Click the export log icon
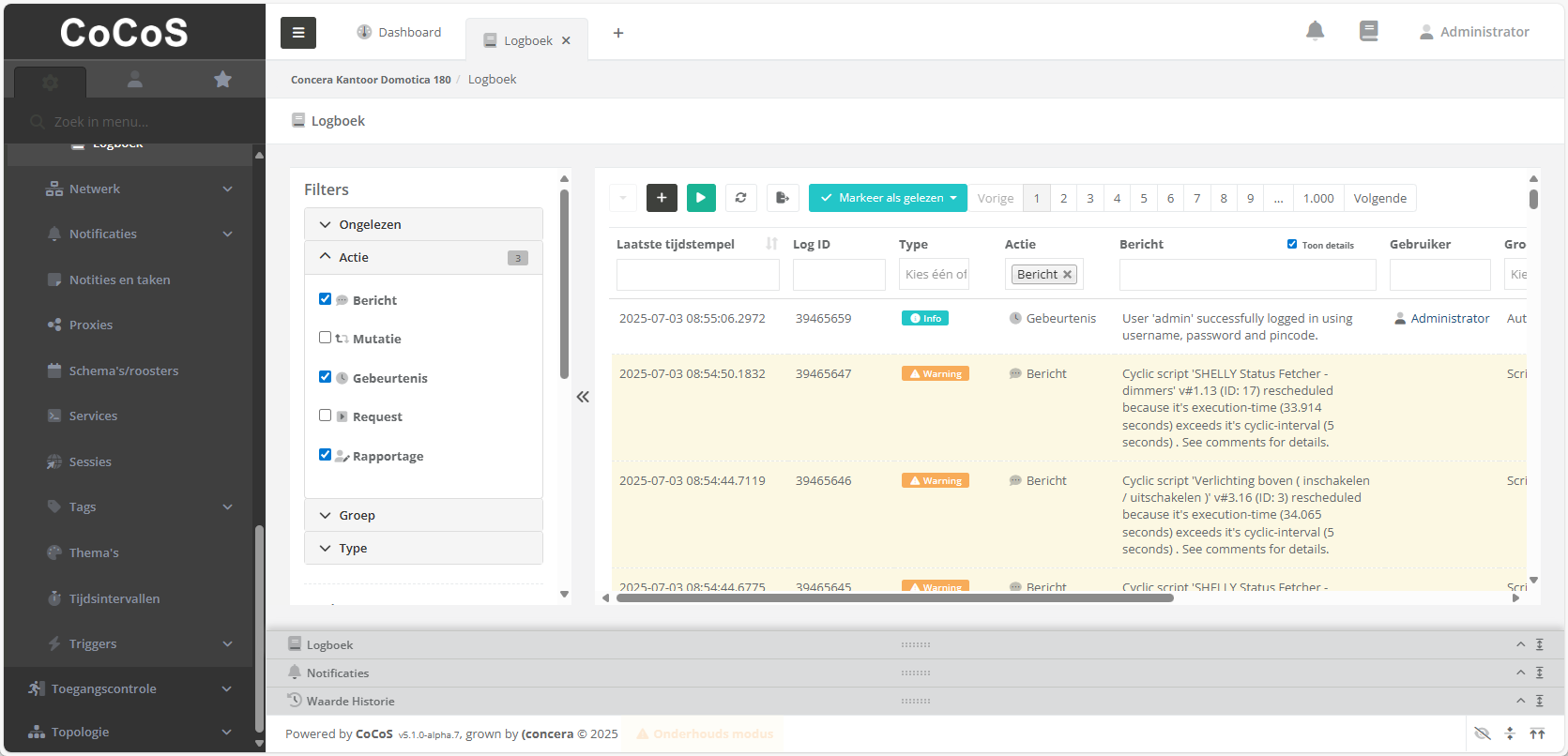The height and width of the screenshot is (756, 1568). pyautogui.click(x=782, y=198)
